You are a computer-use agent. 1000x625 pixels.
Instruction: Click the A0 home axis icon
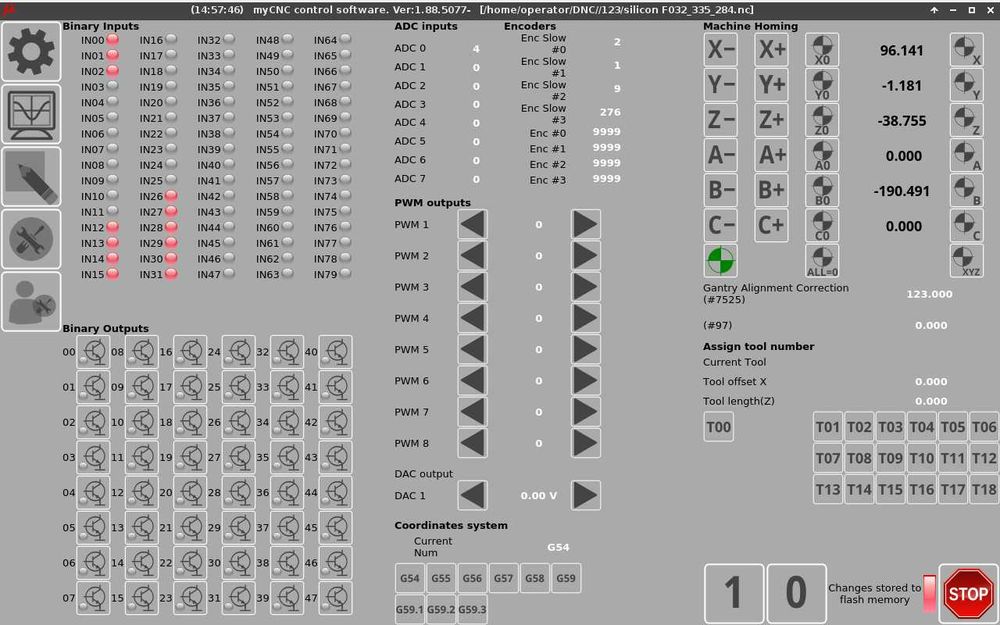[x=822, y=155]
